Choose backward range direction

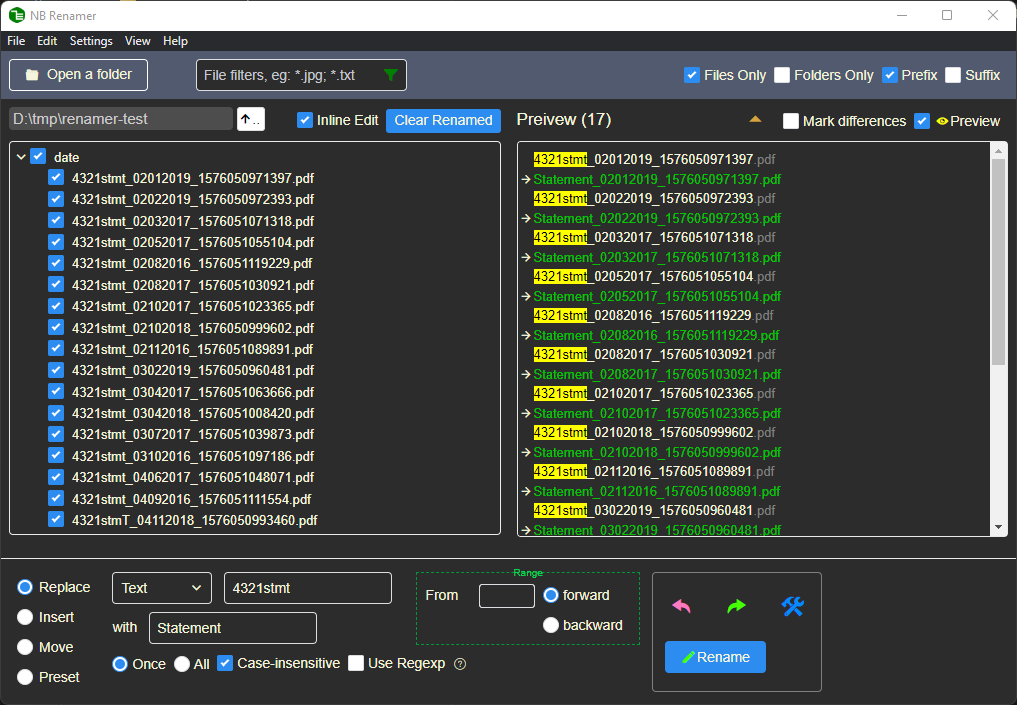pyautogui.click(x=550, y=625)
